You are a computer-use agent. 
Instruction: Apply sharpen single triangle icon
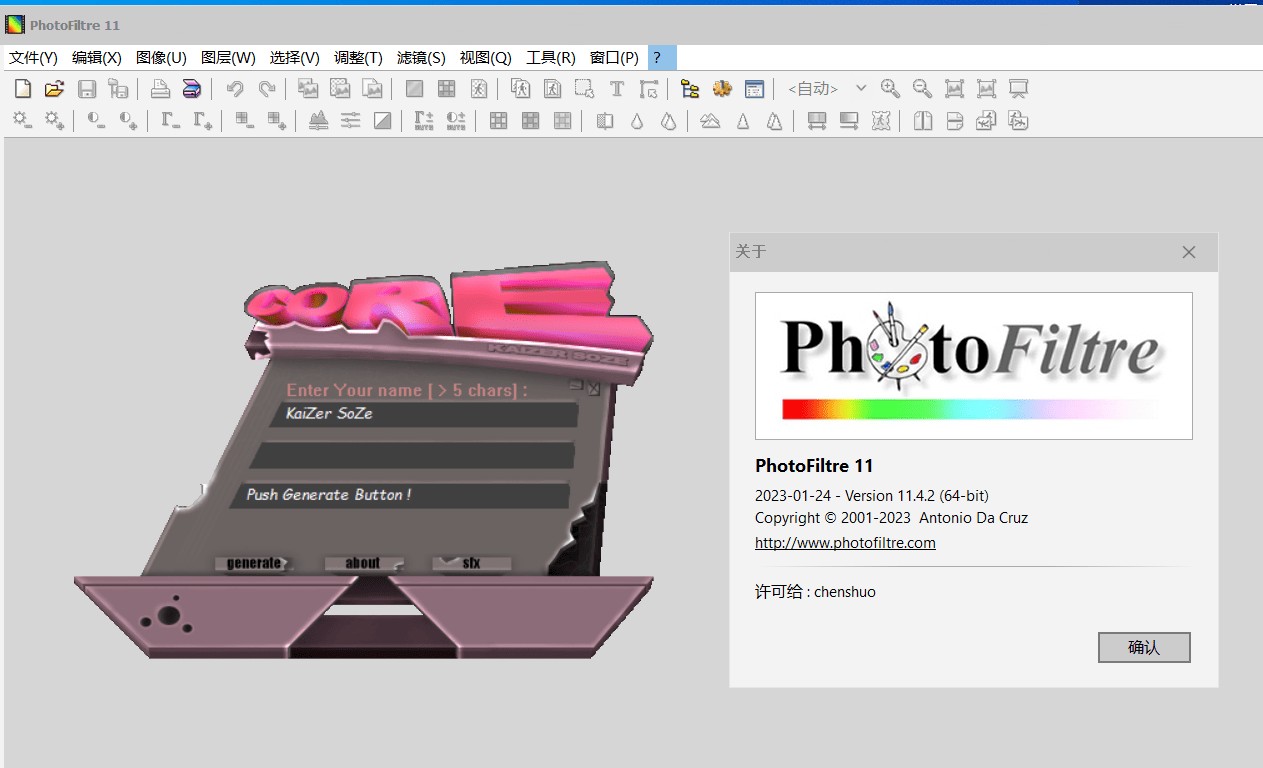(742, 121)
